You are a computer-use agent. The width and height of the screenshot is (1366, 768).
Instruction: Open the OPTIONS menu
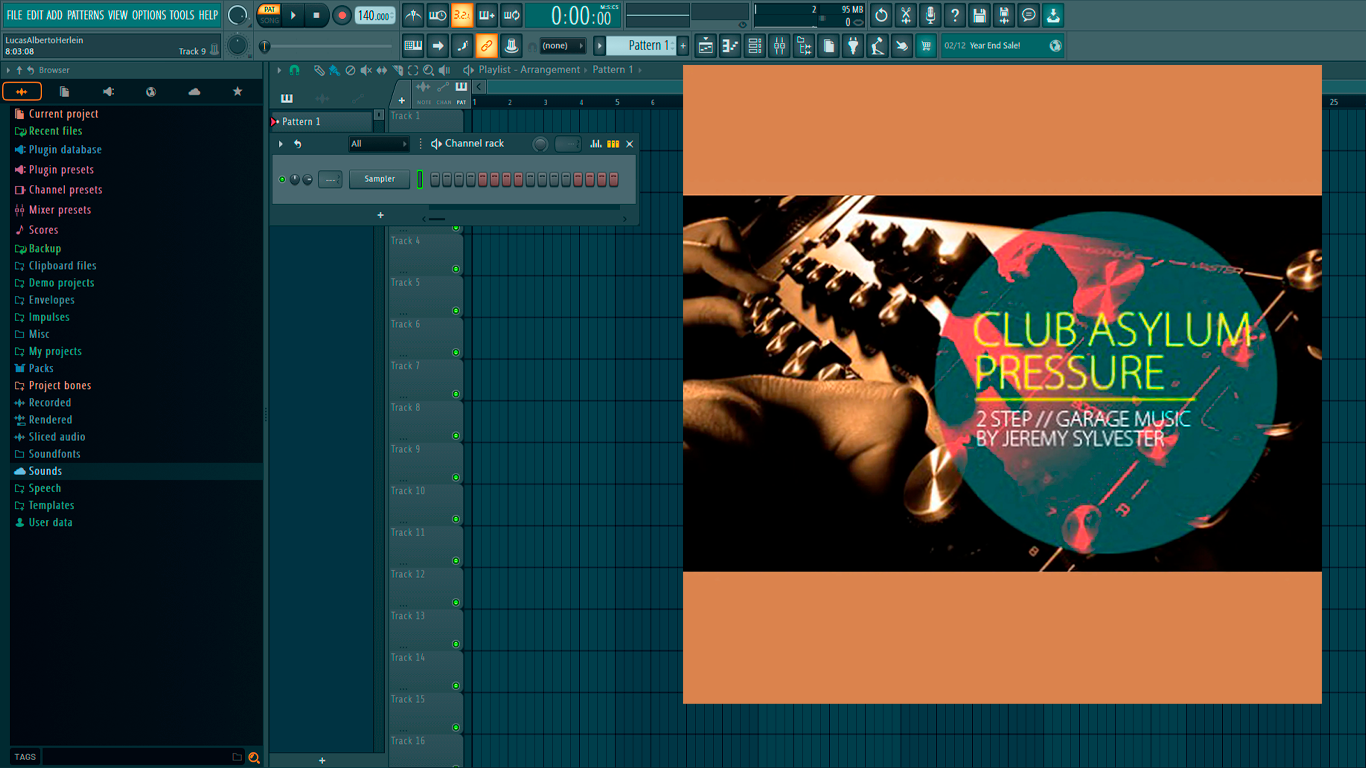point(149,15)
